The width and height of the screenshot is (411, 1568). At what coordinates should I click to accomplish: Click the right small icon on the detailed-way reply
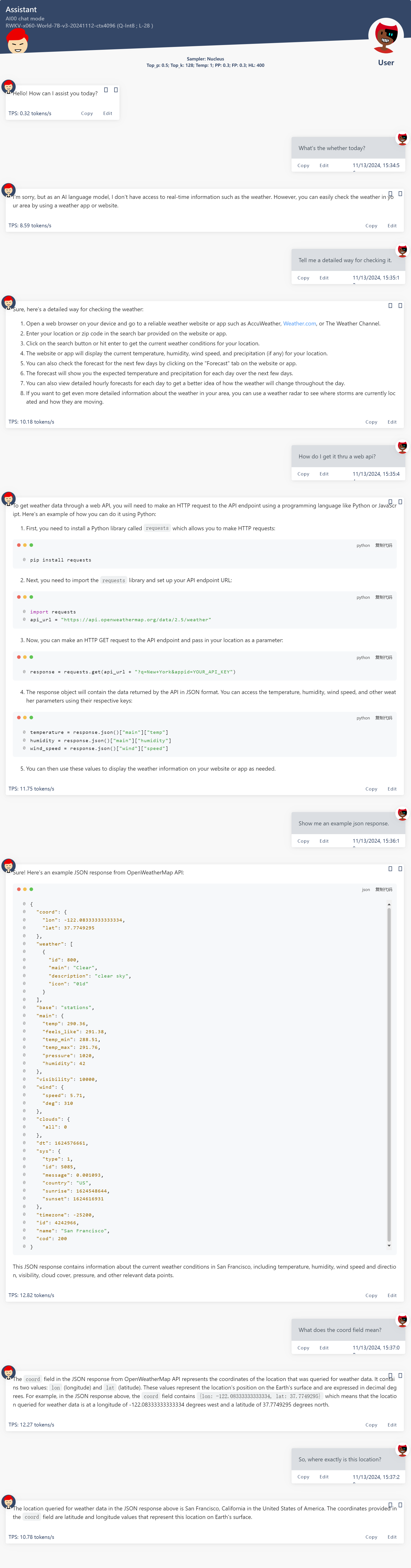tap(400, 306)
